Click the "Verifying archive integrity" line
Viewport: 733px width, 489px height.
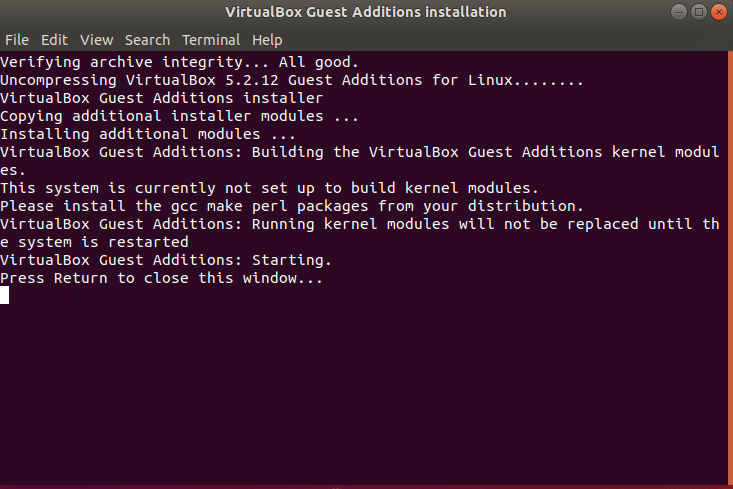click(180, 62)
